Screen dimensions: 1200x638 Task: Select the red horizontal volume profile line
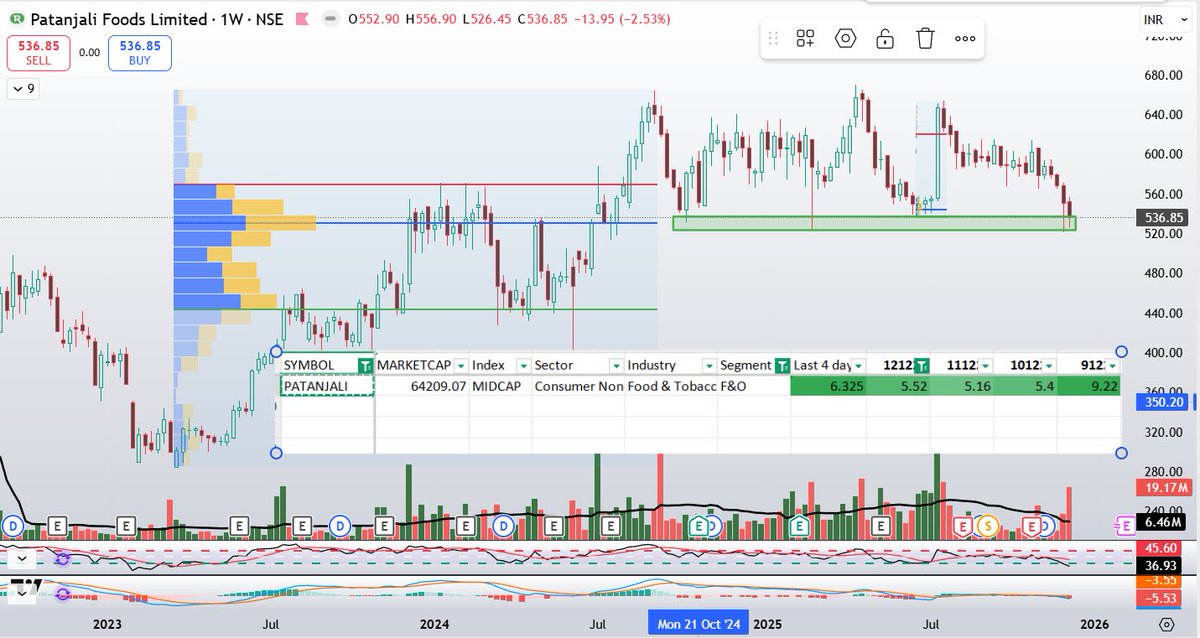[x=415, y=184]
